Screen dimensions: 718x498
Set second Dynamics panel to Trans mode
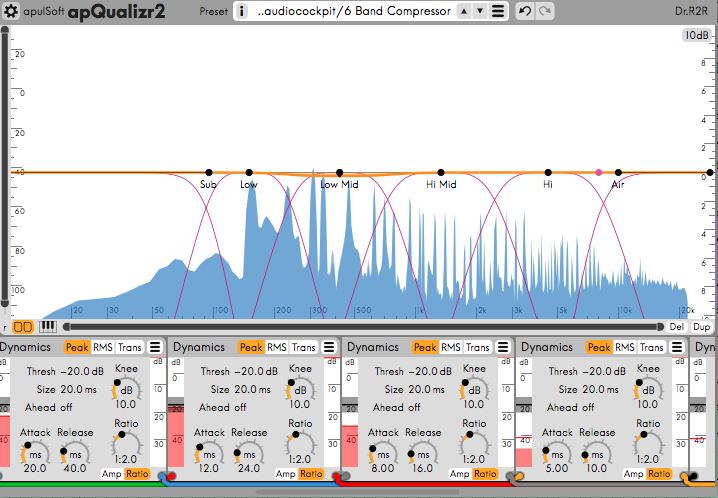click(x=304, y=347)
